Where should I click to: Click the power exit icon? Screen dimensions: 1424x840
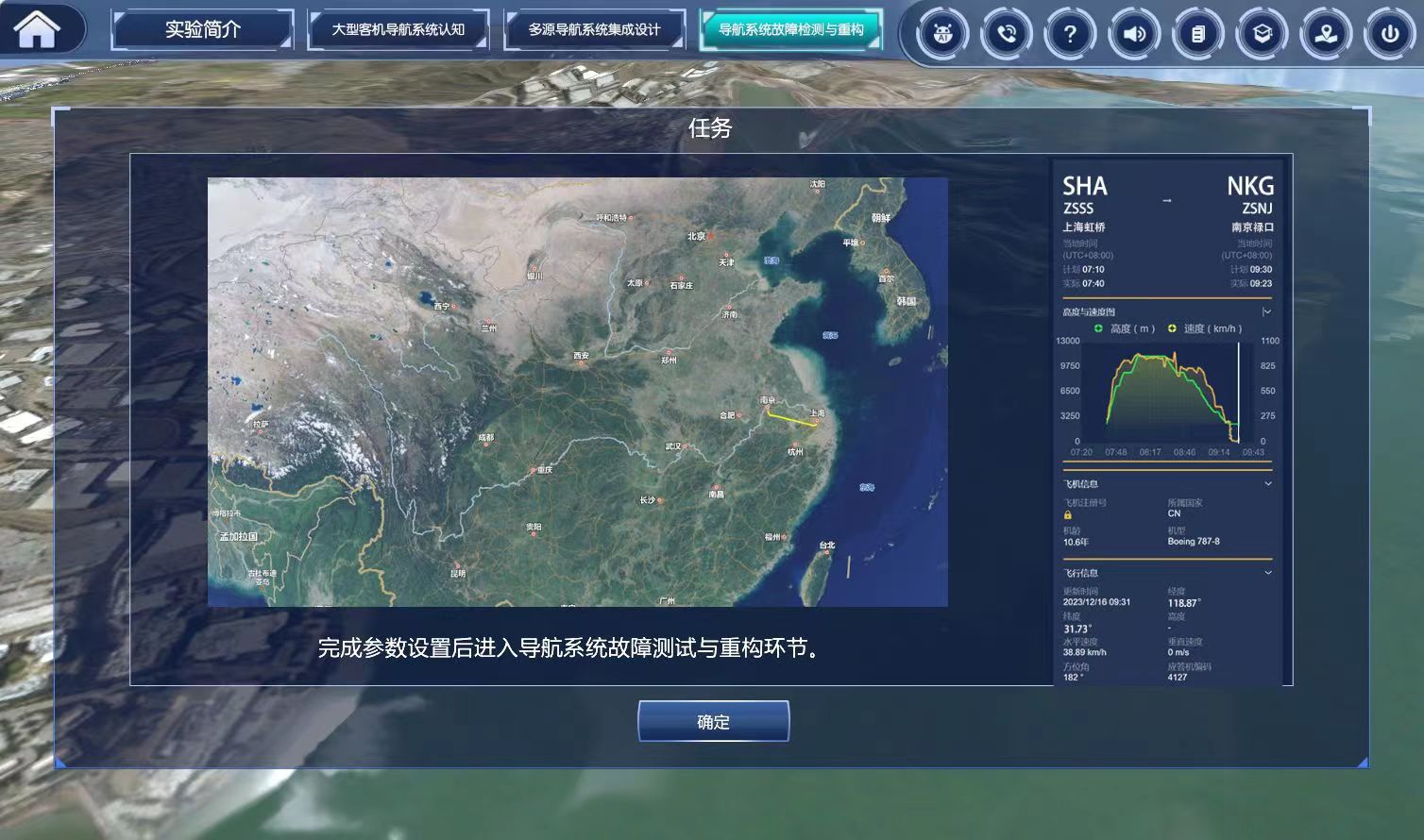point(1389,35)
